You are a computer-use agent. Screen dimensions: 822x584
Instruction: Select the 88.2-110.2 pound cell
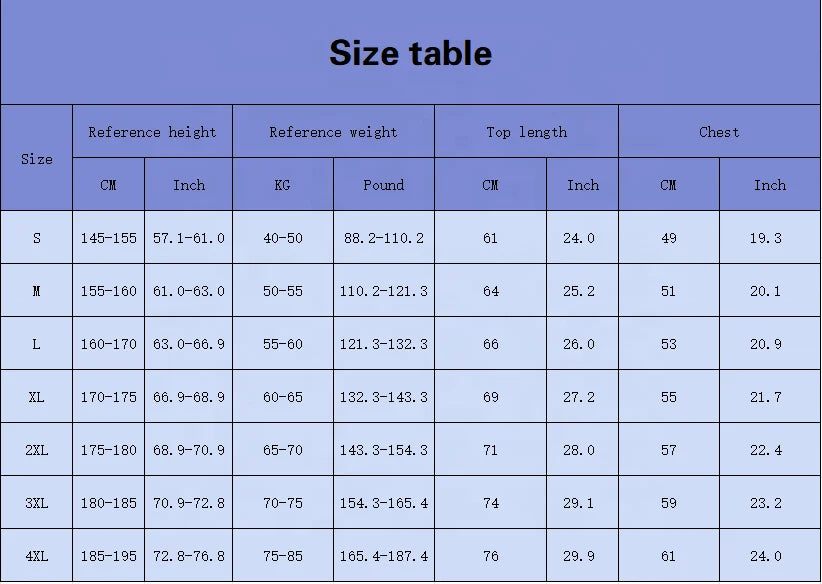pyautogui.click(x=384, y=238)
